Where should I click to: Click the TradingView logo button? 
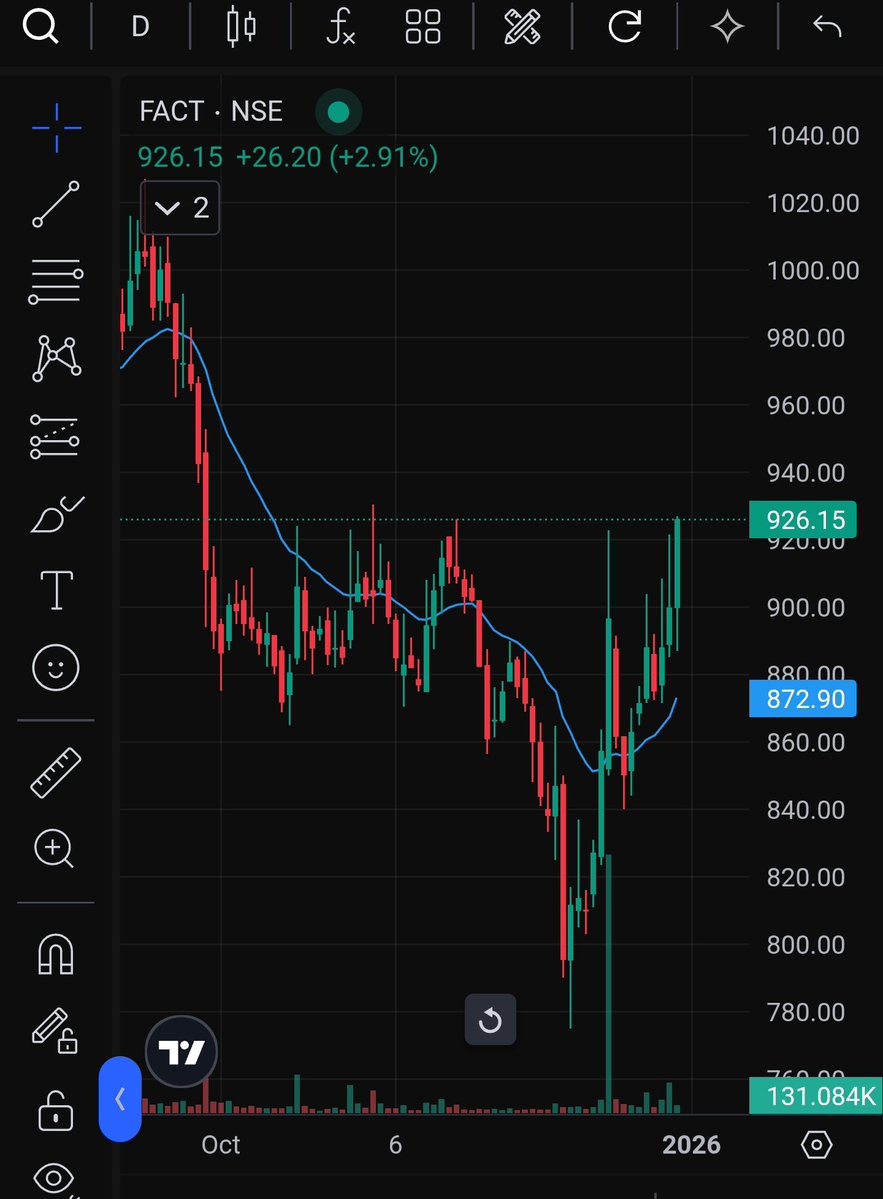(181, 1052)
